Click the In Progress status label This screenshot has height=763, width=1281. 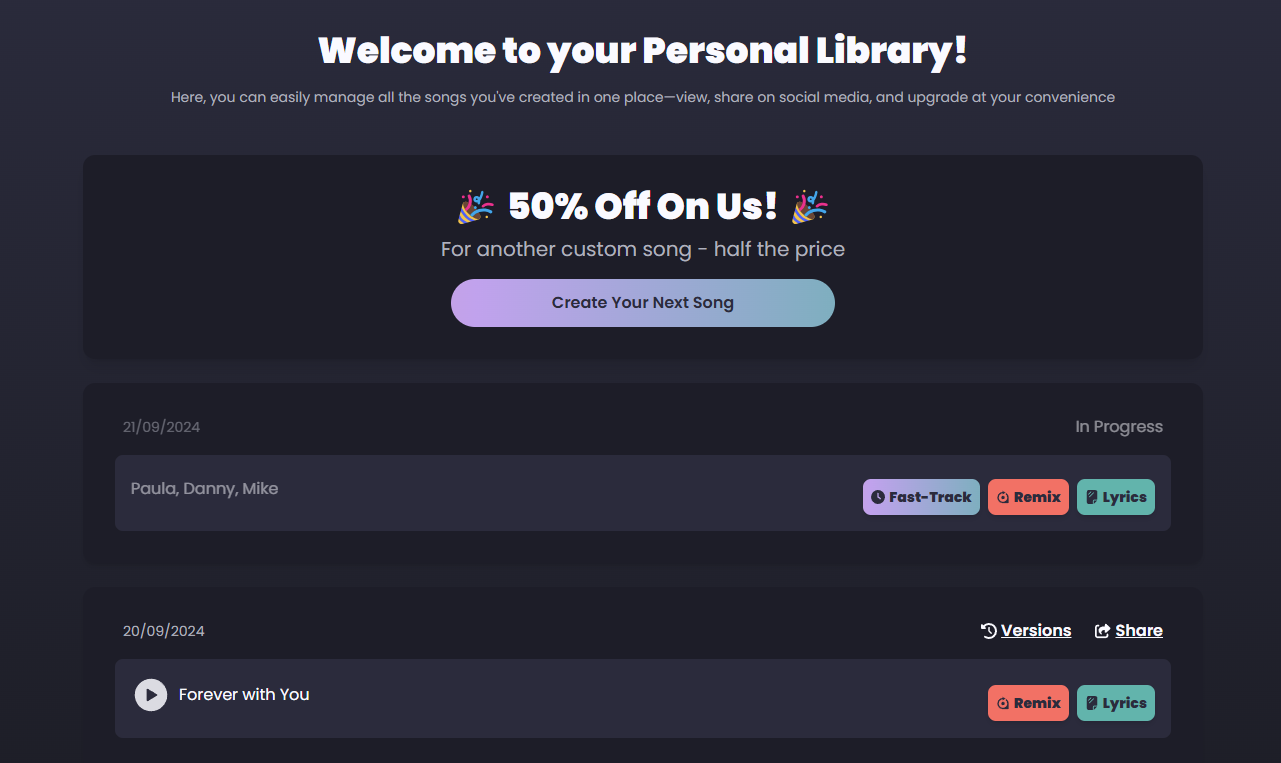click(1119, 427)
